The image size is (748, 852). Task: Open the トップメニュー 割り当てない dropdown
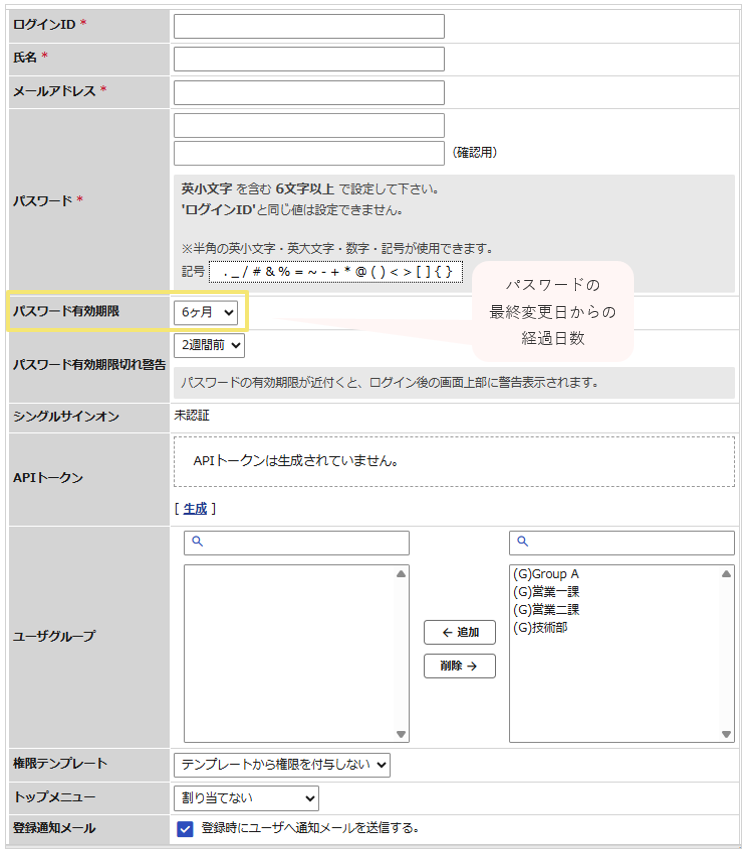pyautogui.click(x=246, y=798)
